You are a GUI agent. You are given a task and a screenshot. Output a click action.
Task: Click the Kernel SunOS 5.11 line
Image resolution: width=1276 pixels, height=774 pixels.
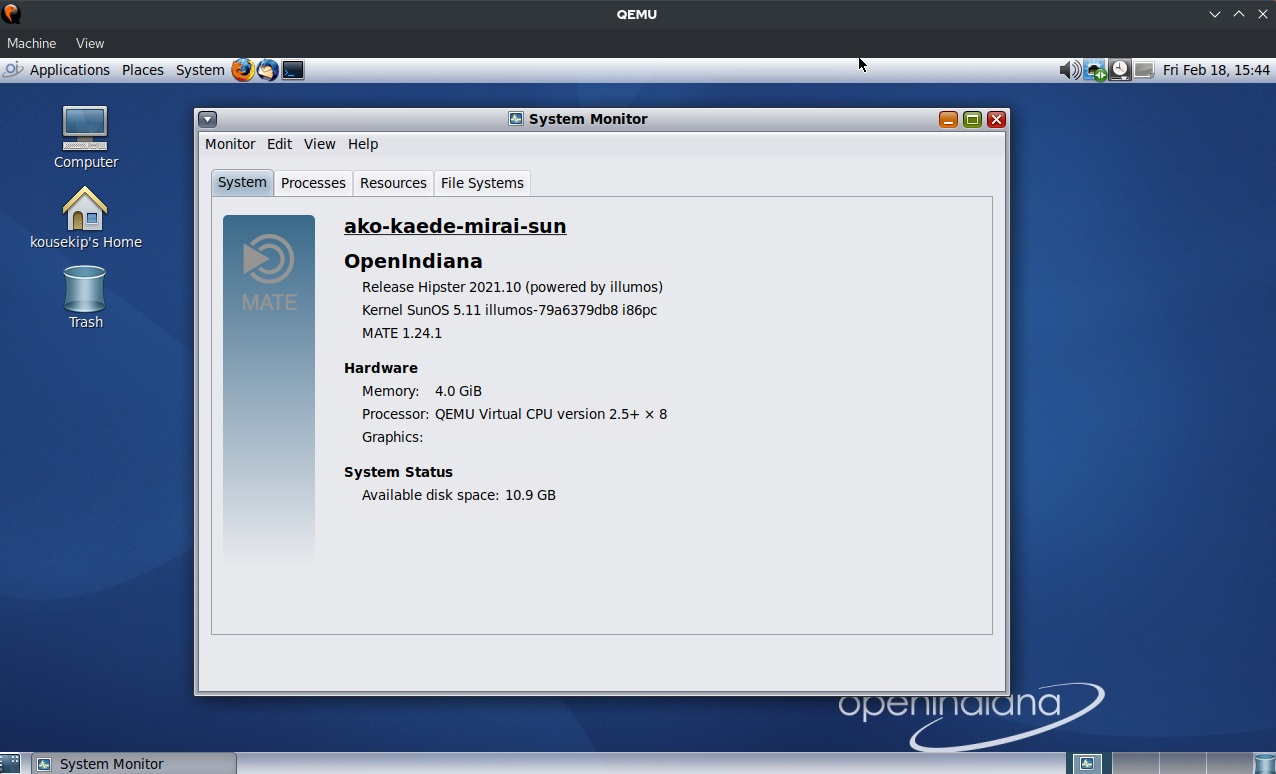tap(509, 310)
